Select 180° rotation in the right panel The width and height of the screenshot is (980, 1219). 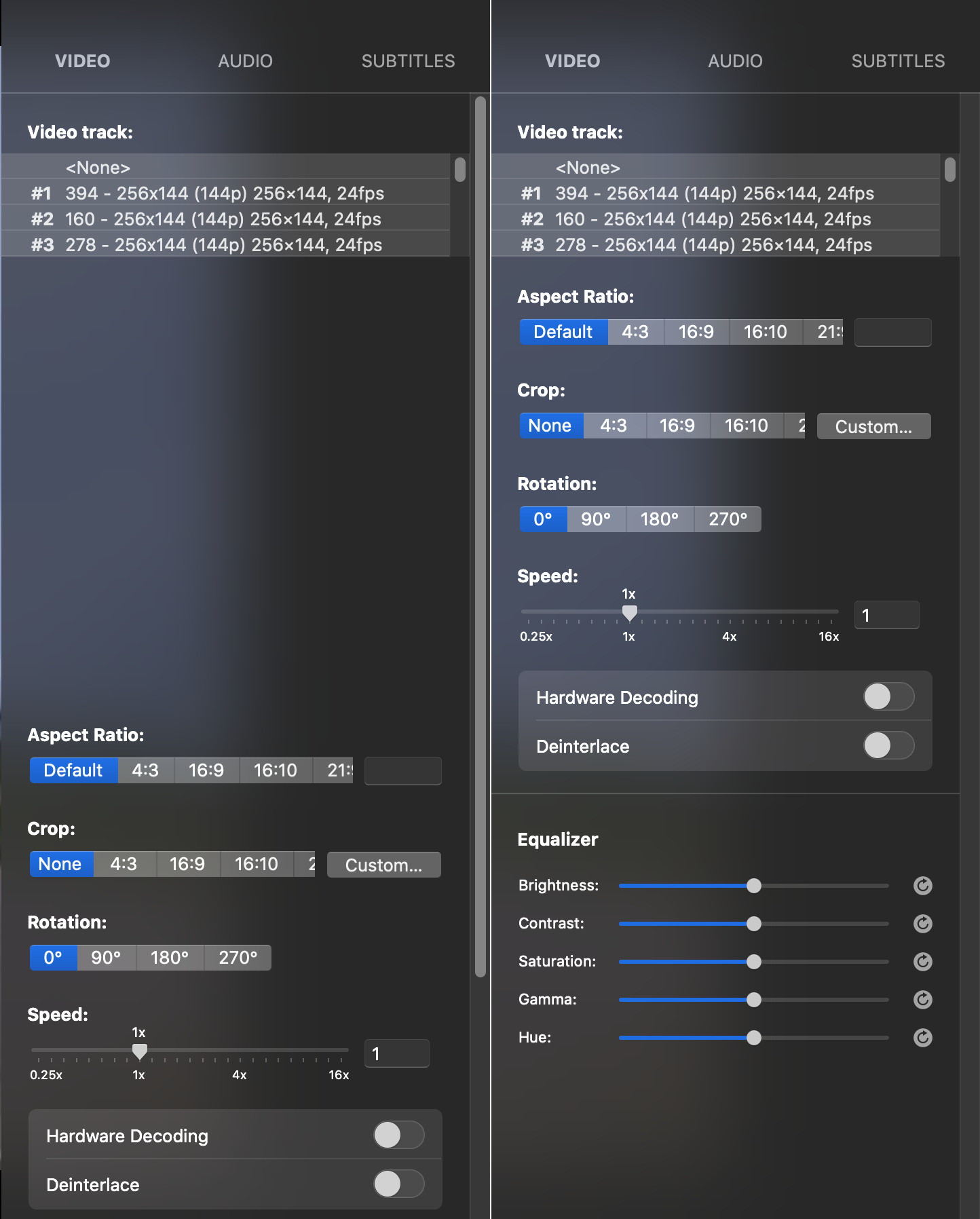coord(660,519)
